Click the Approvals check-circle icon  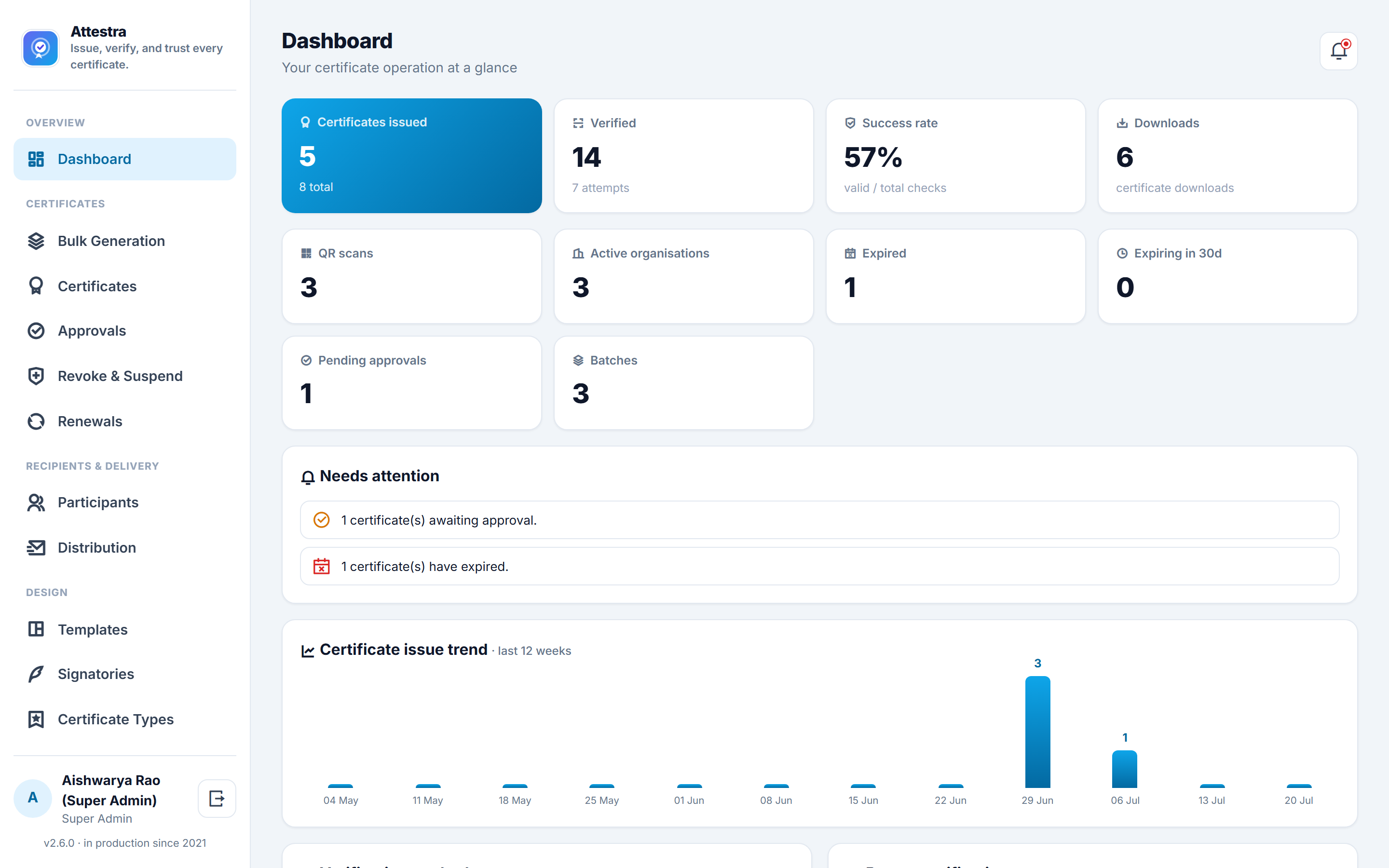coord(36,331)
